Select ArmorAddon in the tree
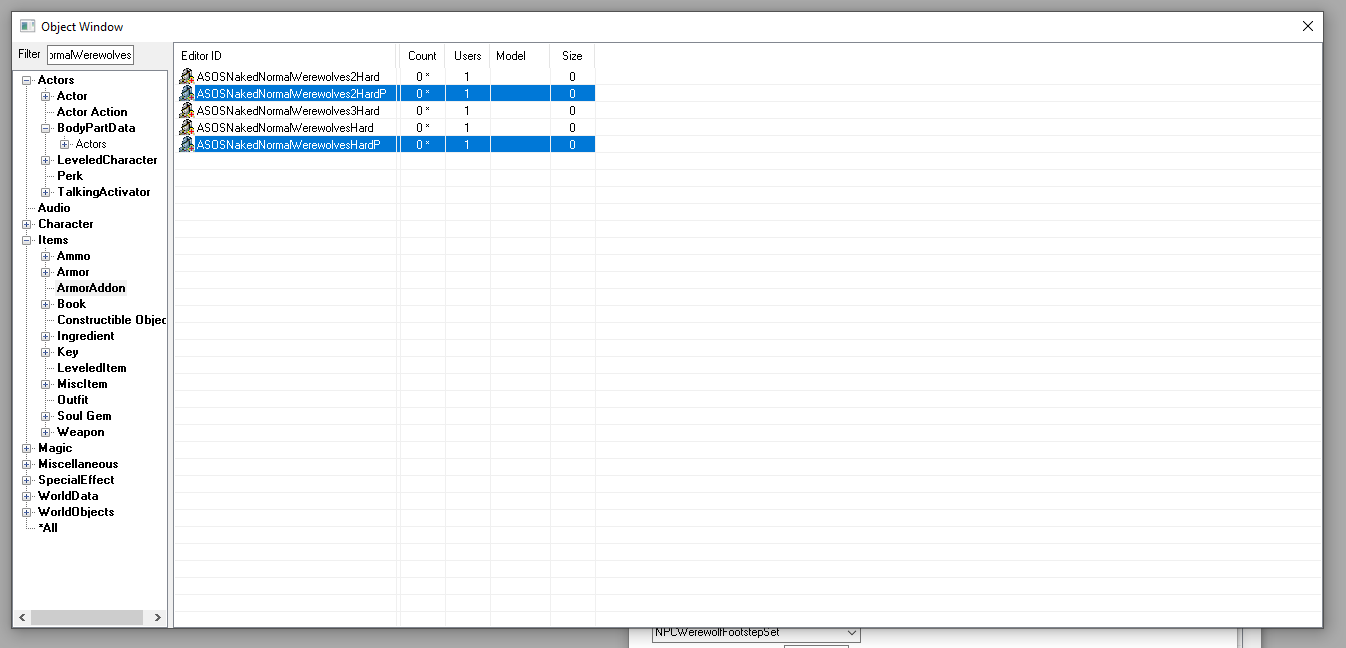Image resolution: width=1346 pixels, height=648 pixels. coord(91,288)
